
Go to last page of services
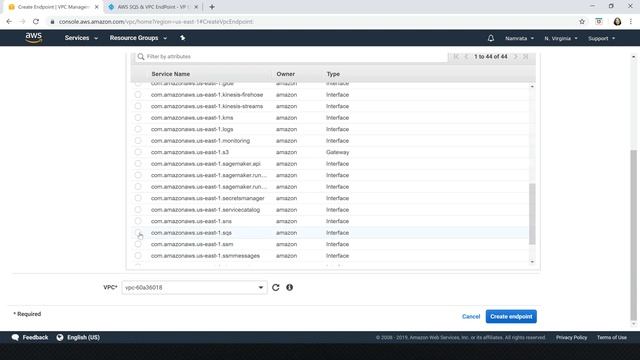point(526,56)
